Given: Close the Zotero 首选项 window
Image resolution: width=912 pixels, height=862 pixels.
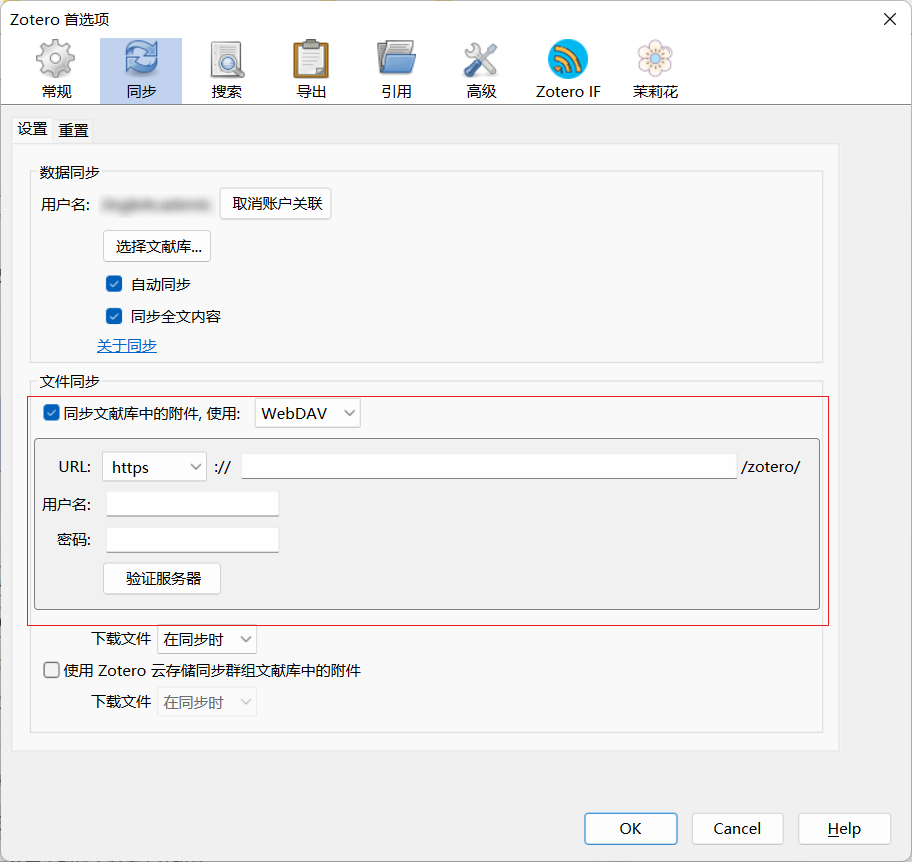Looking at the screenshot, I should tap(890, 19).
